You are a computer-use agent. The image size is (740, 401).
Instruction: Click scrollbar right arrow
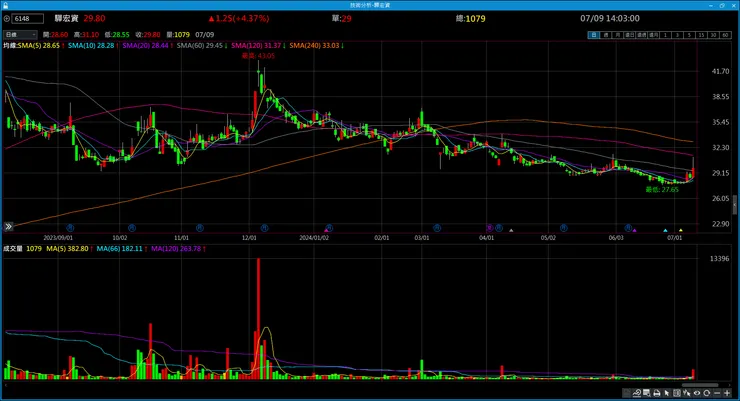(730, 385)
